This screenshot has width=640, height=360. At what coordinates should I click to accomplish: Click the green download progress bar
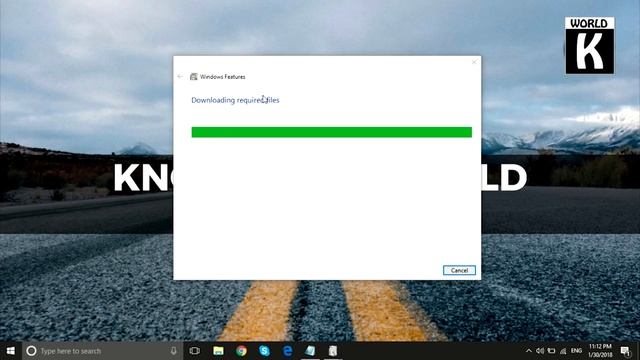point(331,132)
